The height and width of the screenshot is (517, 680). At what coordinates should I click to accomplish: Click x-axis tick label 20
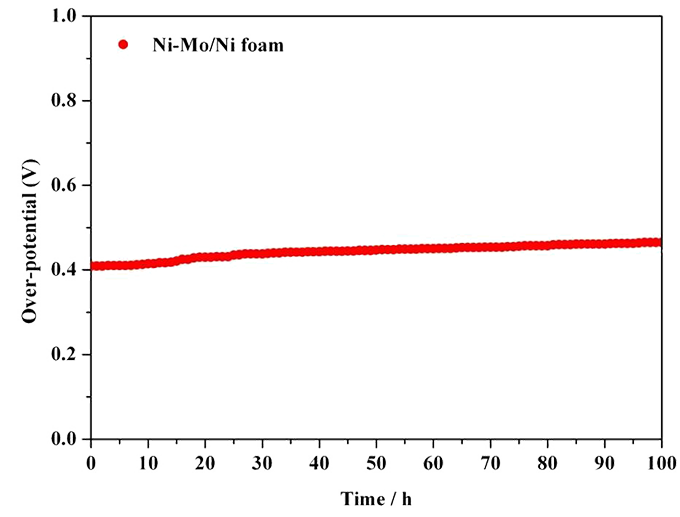(205, 463)
